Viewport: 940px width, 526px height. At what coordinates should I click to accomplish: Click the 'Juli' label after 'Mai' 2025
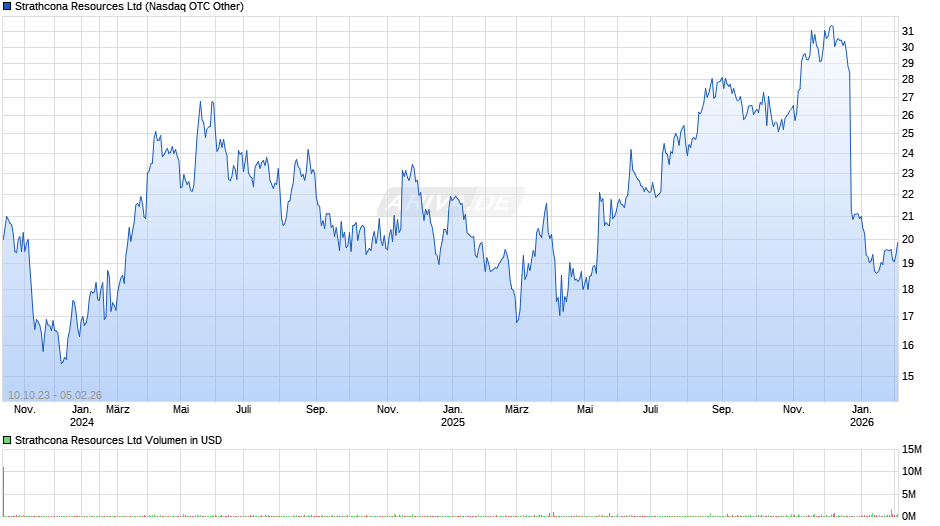click(x=650, y=410)
